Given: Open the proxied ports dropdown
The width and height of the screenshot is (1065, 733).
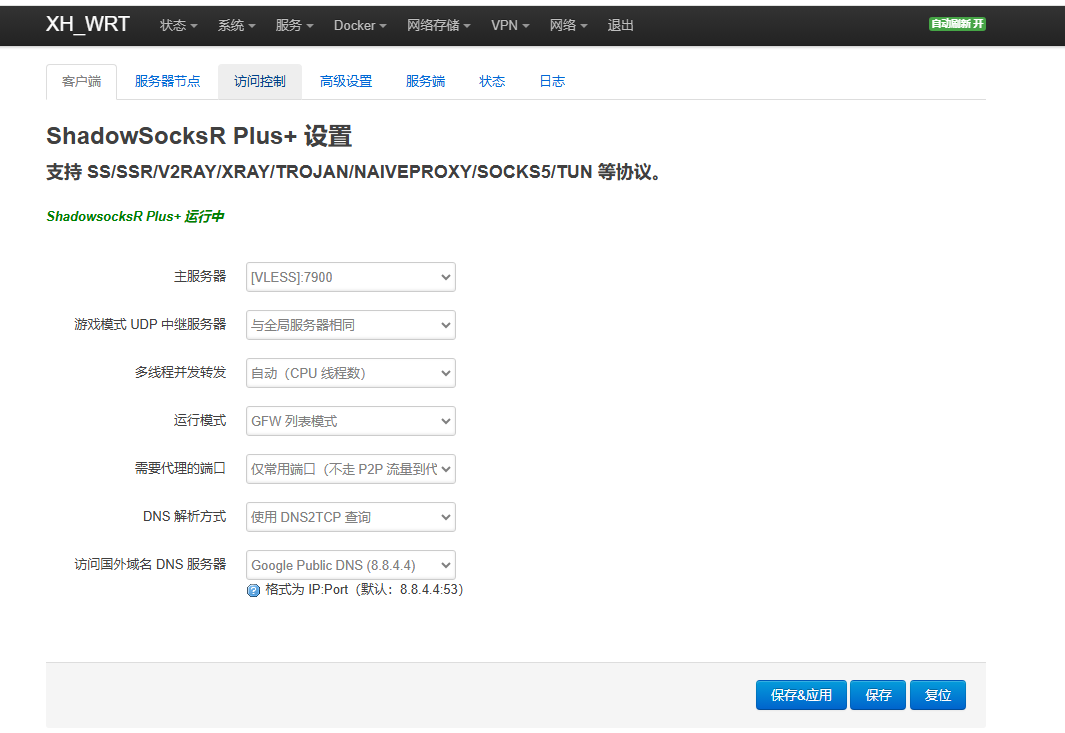Looking at the screenshot, I should [350, 469].
